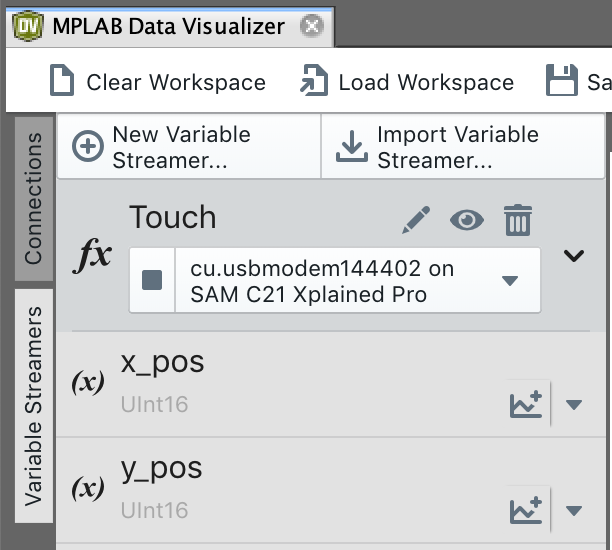
Task: Collapse the Touch streamer chevron
Action: (574, 256)
